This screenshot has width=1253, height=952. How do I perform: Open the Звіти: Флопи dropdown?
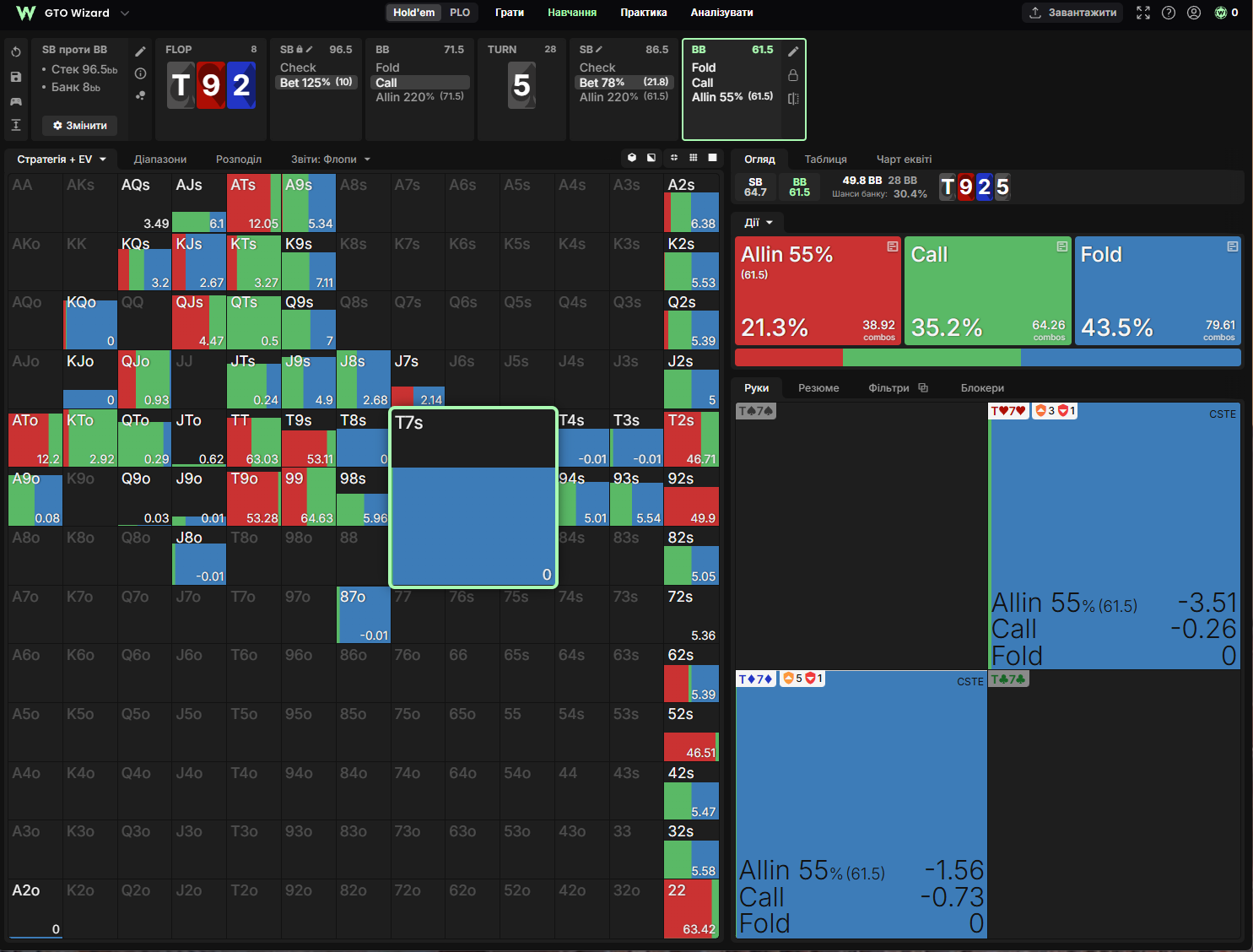click(331, 160)
